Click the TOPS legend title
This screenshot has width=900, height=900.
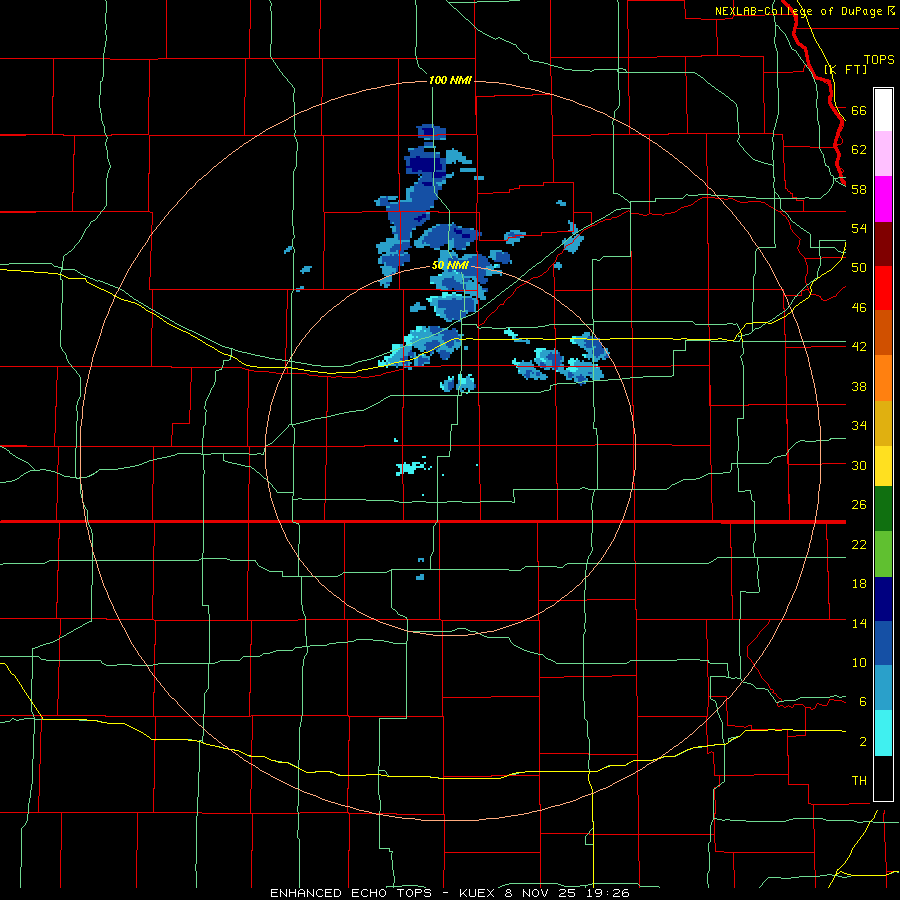point(879,59)
